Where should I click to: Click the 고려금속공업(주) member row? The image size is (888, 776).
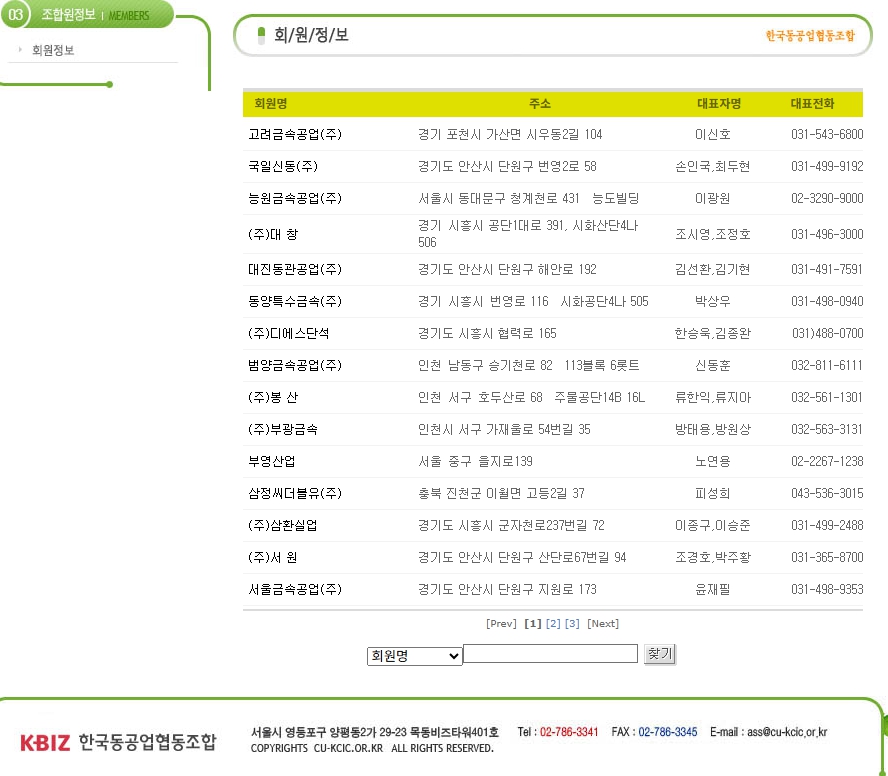(x=553, y=135)
